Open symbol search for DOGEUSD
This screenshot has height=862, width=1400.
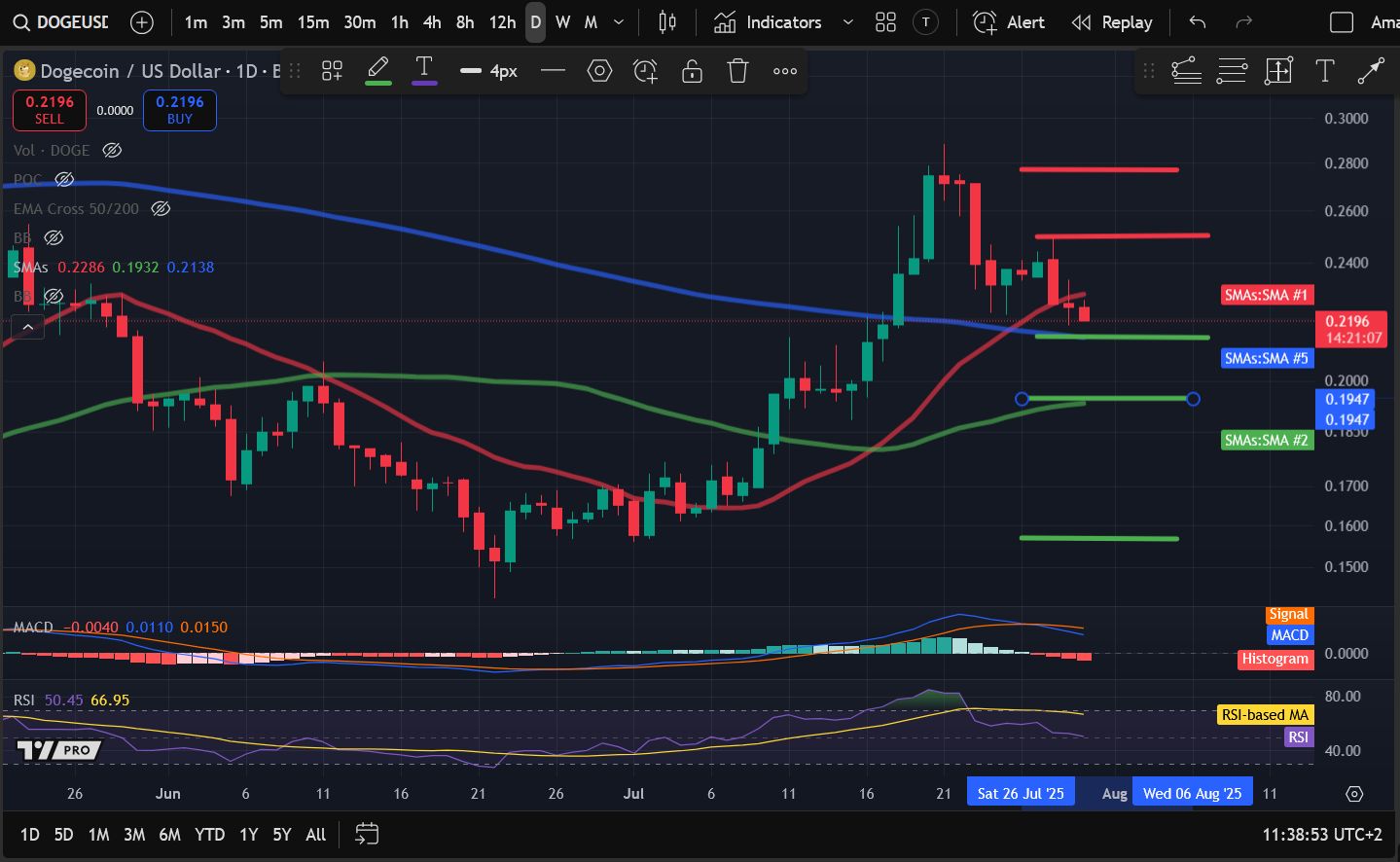click(x=60, y=21)
